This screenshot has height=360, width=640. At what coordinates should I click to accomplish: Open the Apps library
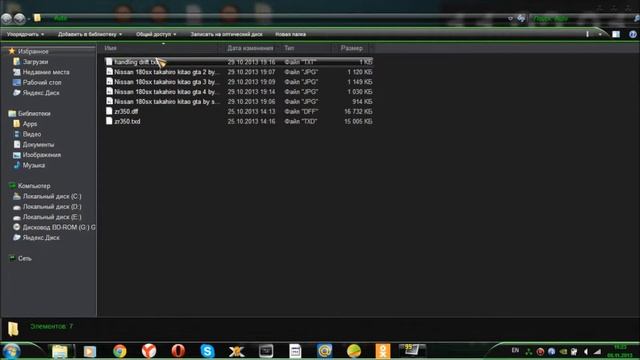click(x=30, y=124)
